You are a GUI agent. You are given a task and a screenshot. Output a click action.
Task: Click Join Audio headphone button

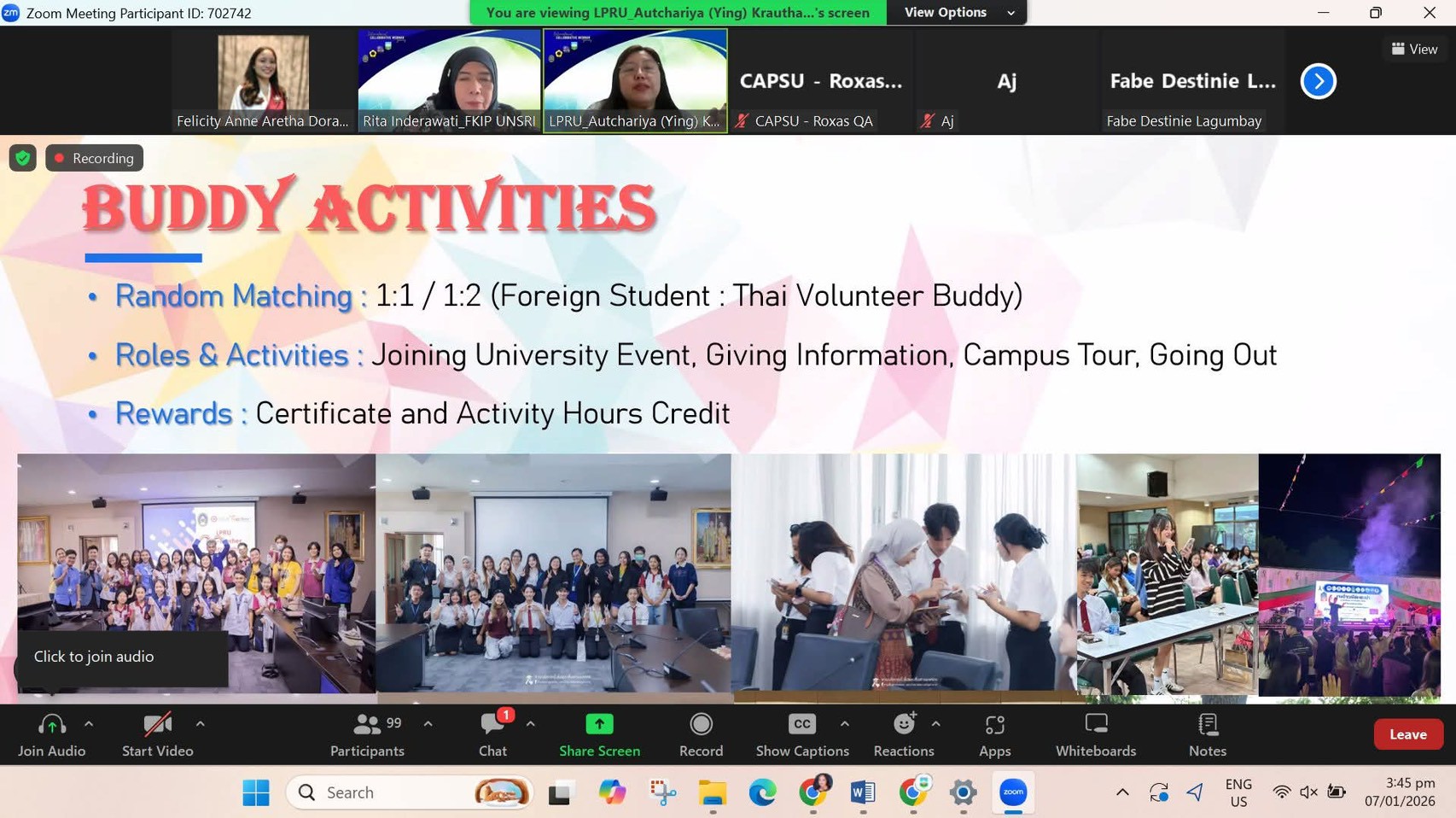click(x=51, y=734)
